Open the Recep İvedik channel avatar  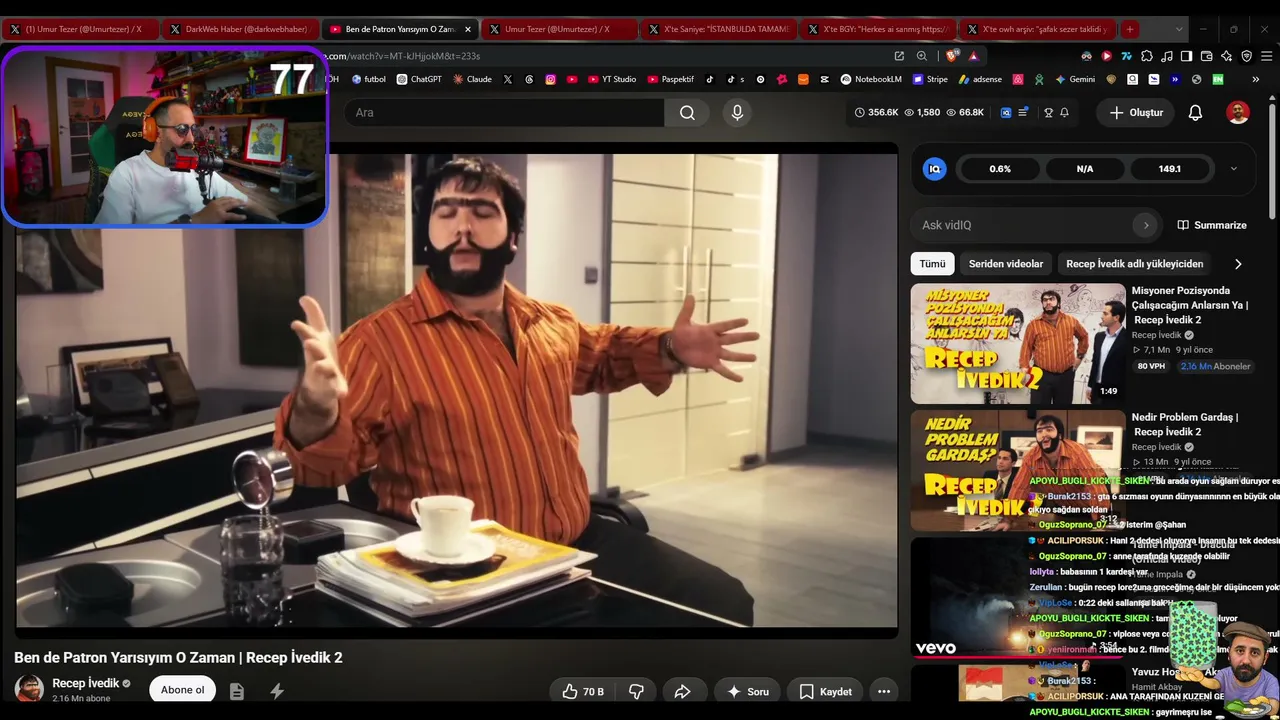pos(29,689)
